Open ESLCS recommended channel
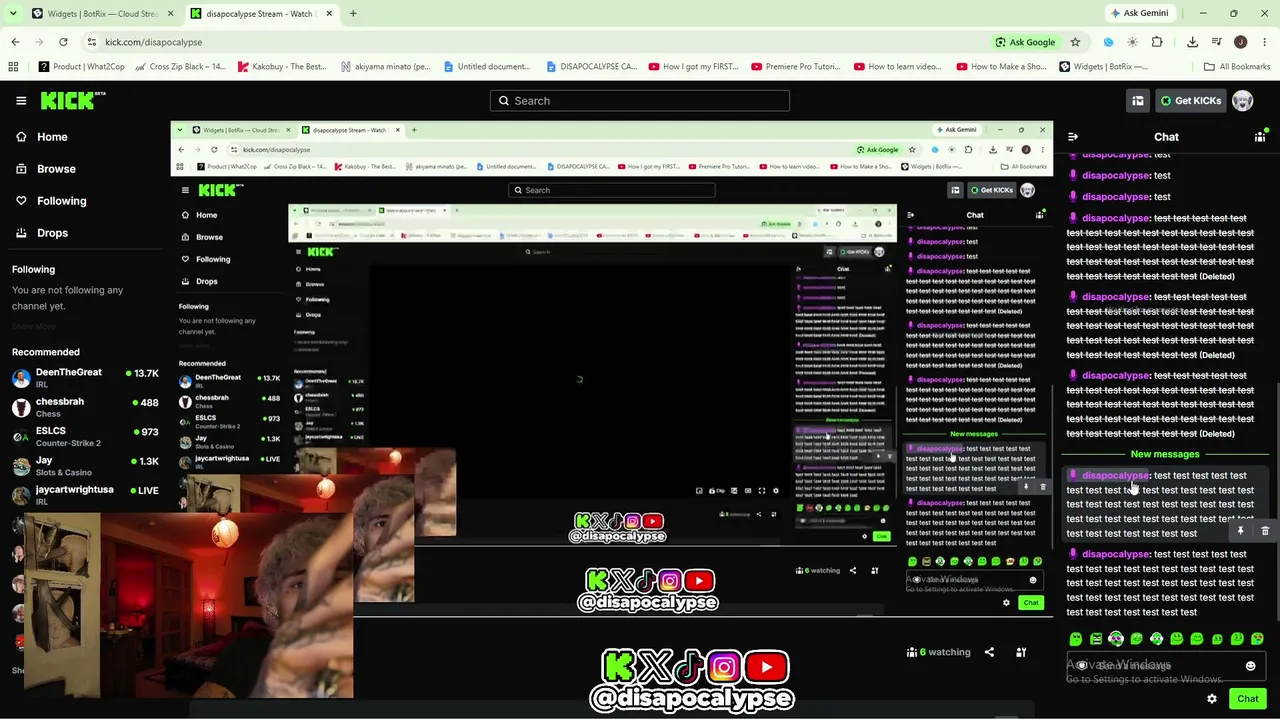The height and width of the screenshot is (720, 1280). (x=86, y=436)
